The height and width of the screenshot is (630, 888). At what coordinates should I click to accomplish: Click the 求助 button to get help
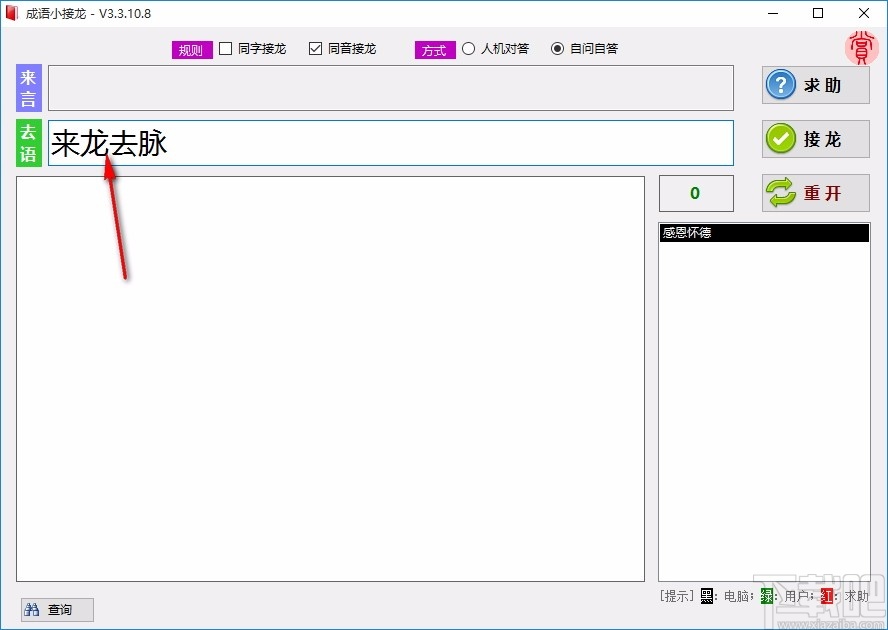coord(815,85)
